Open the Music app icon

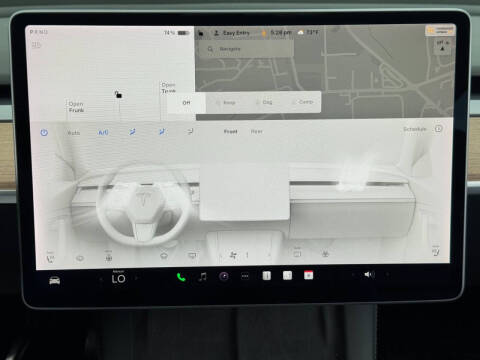point(203,276)
